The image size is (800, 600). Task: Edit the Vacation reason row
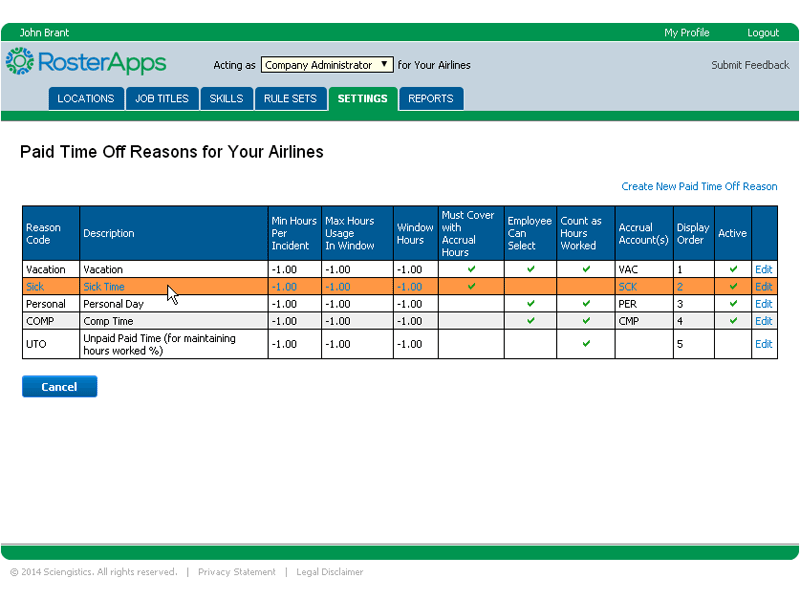click(763, 269)
